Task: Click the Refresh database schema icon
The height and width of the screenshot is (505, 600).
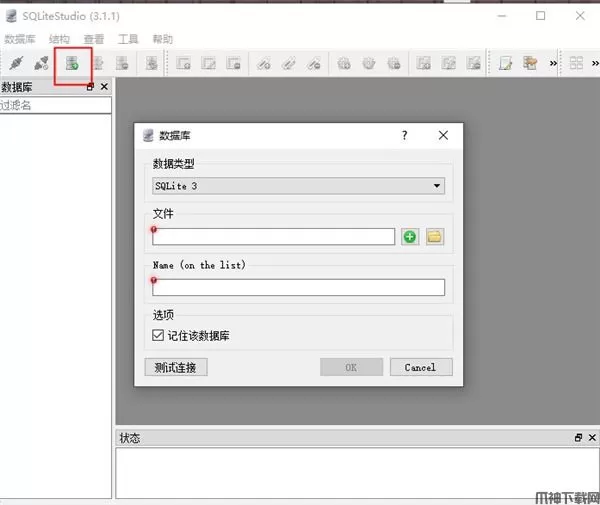Action: click(x=152, y=63)
